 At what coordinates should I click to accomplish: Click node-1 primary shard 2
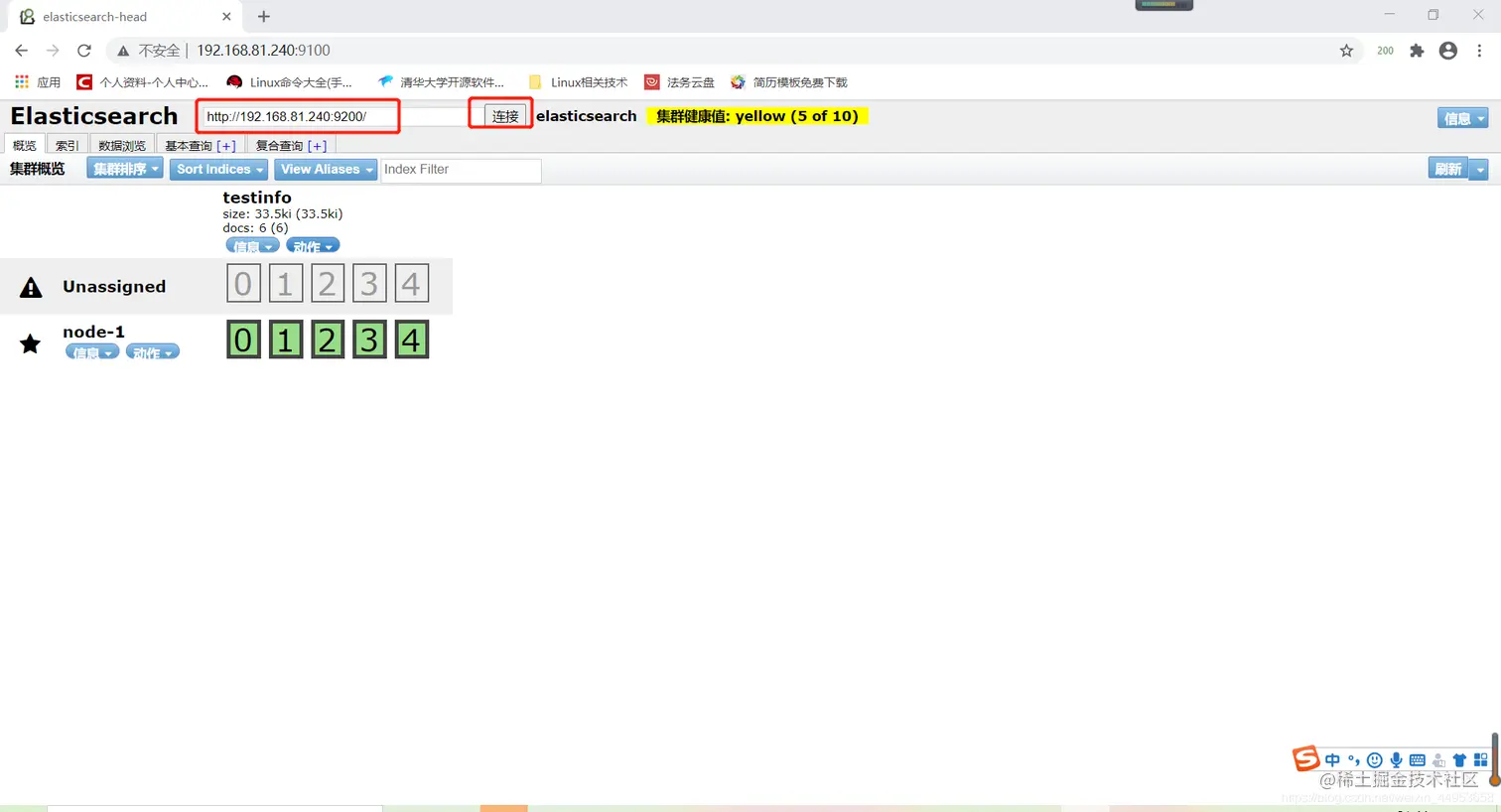click(x=327, y=339)
